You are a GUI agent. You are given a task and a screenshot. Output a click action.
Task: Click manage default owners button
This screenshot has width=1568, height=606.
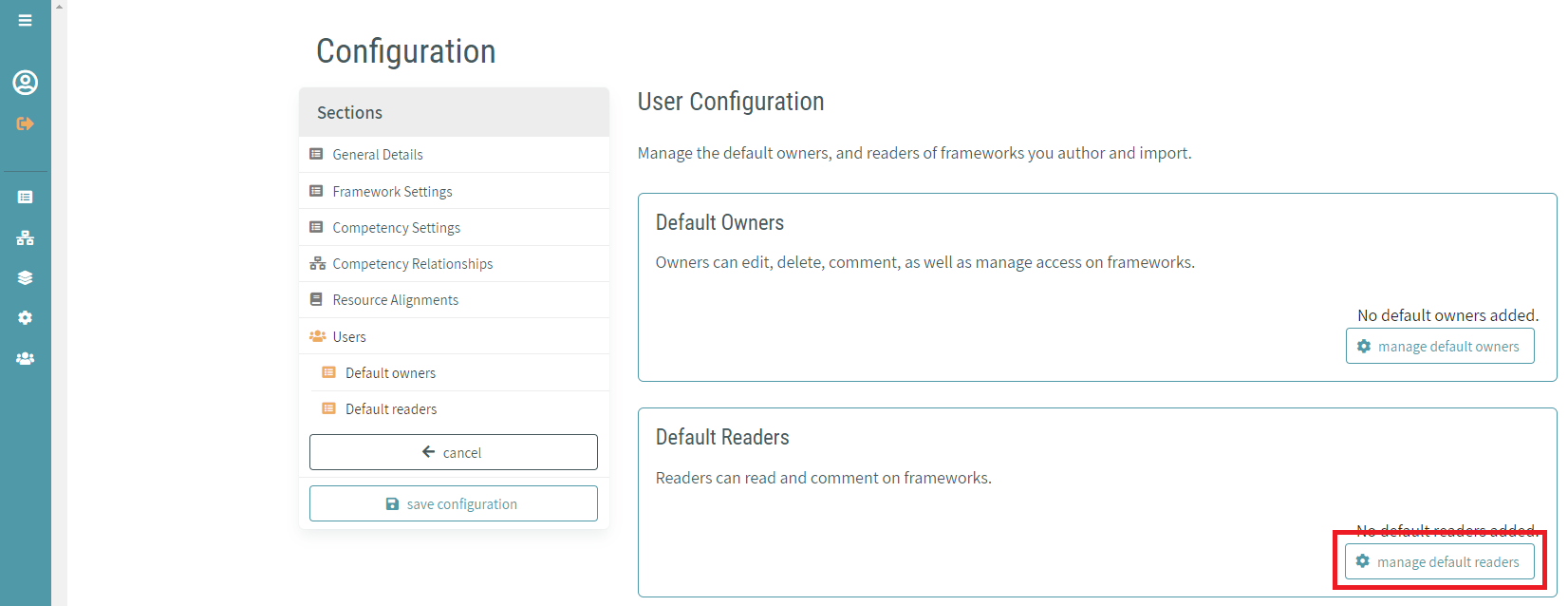click(x=1440, y=347)
